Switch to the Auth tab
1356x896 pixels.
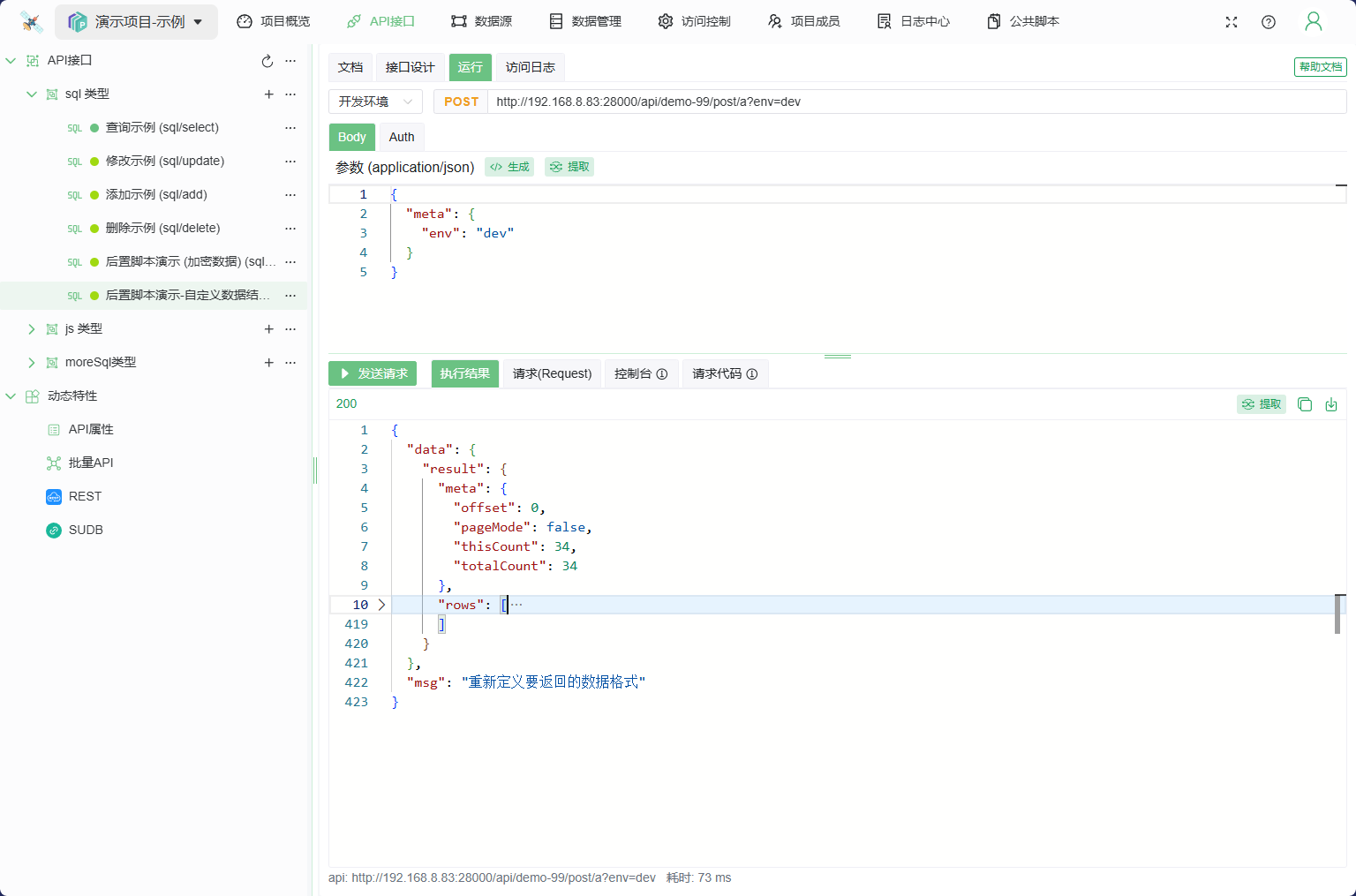coord(402,137)
